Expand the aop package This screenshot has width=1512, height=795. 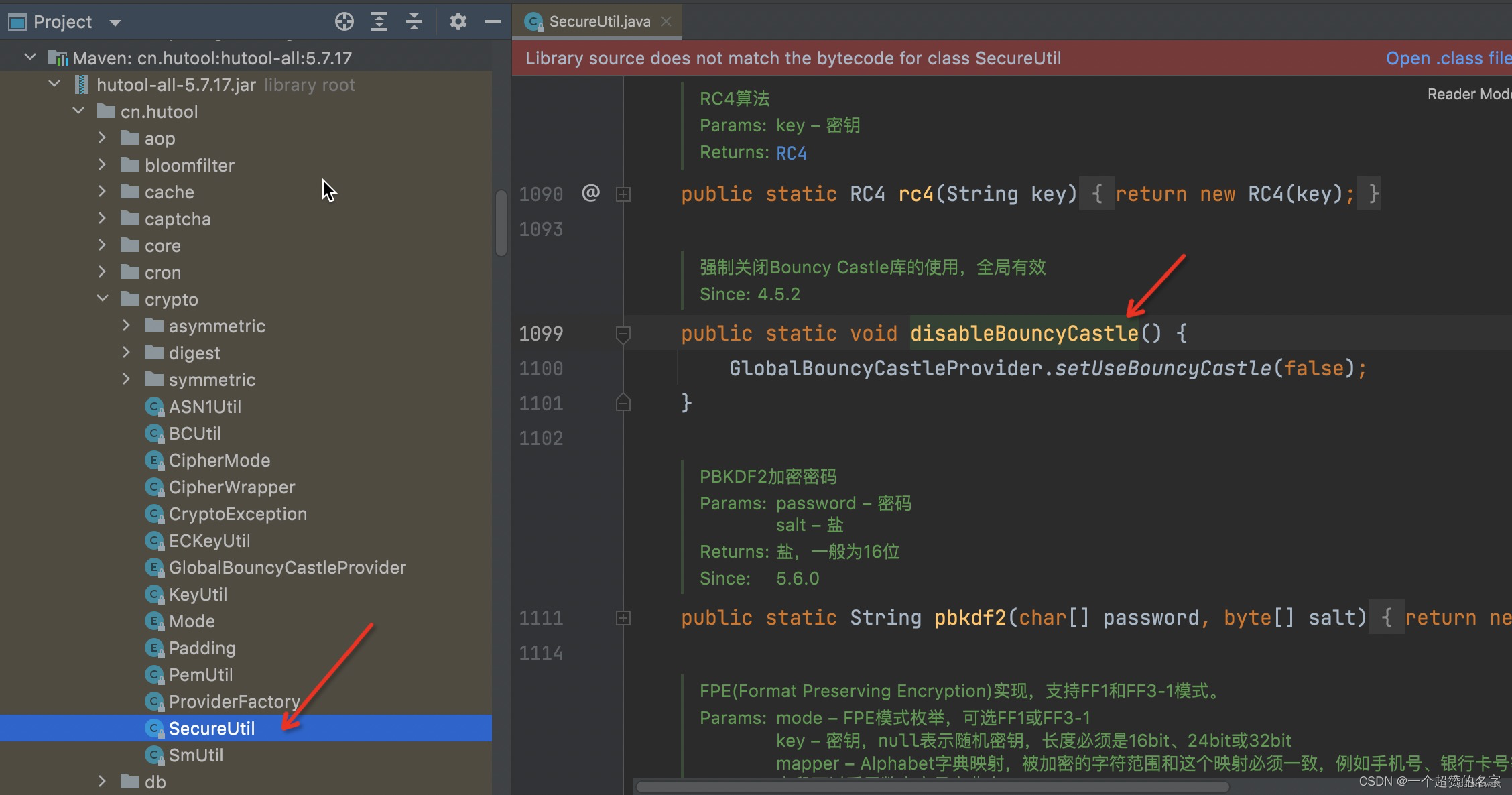click(102, 138)
